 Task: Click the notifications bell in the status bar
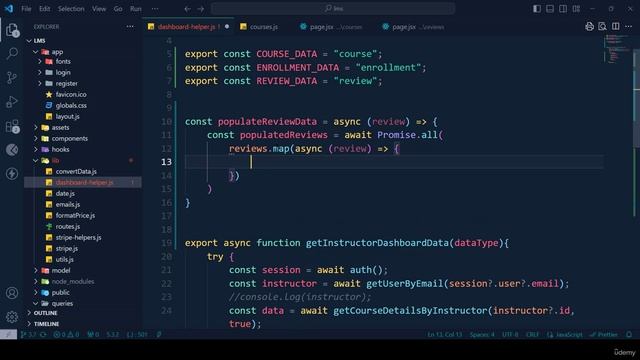click(x=629, y=334)
